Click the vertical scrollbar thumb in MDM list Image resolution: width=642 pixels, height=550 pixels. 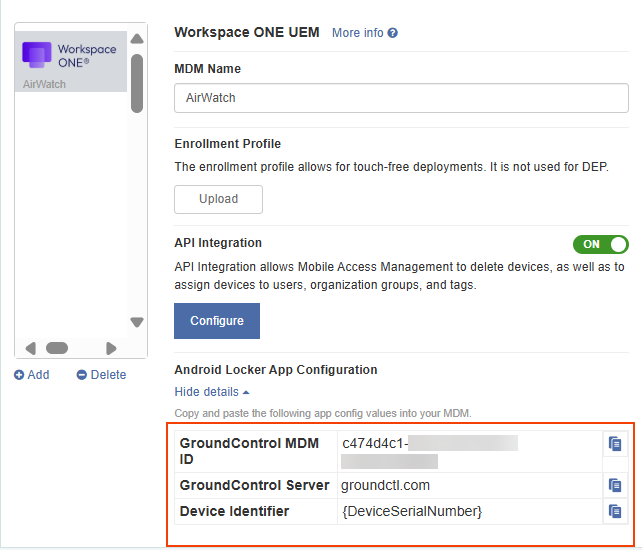(x=137, y=83)
